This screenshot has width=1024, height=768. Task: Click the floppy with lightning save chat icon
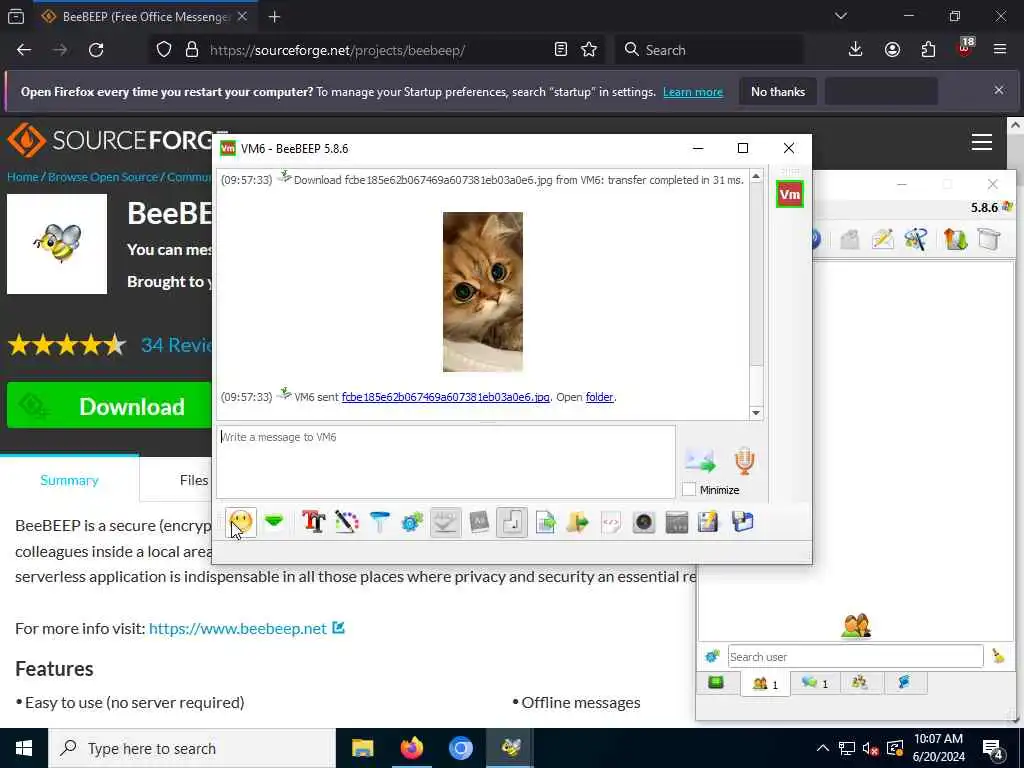[x=709, y=522]
